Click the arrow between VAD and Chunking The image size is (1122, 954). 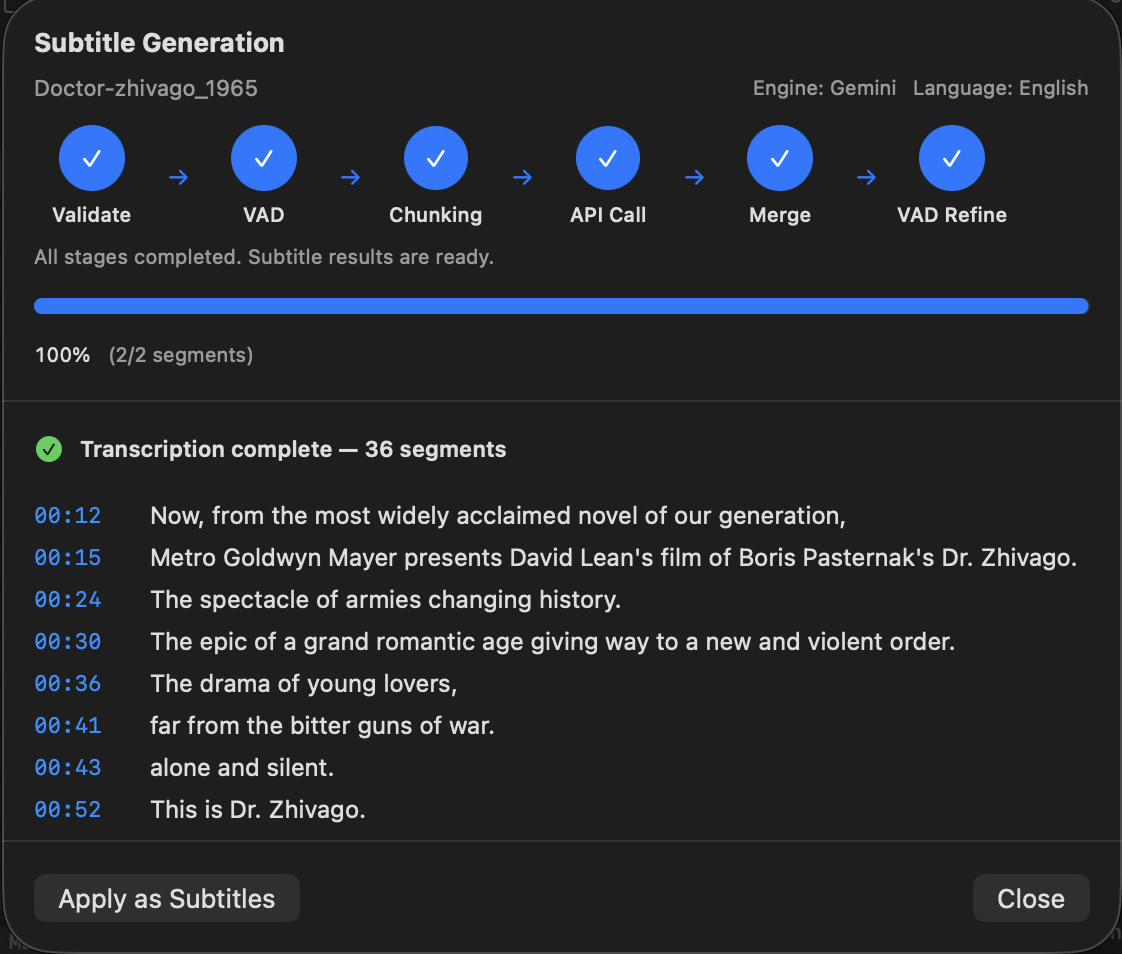pos(350,177)
